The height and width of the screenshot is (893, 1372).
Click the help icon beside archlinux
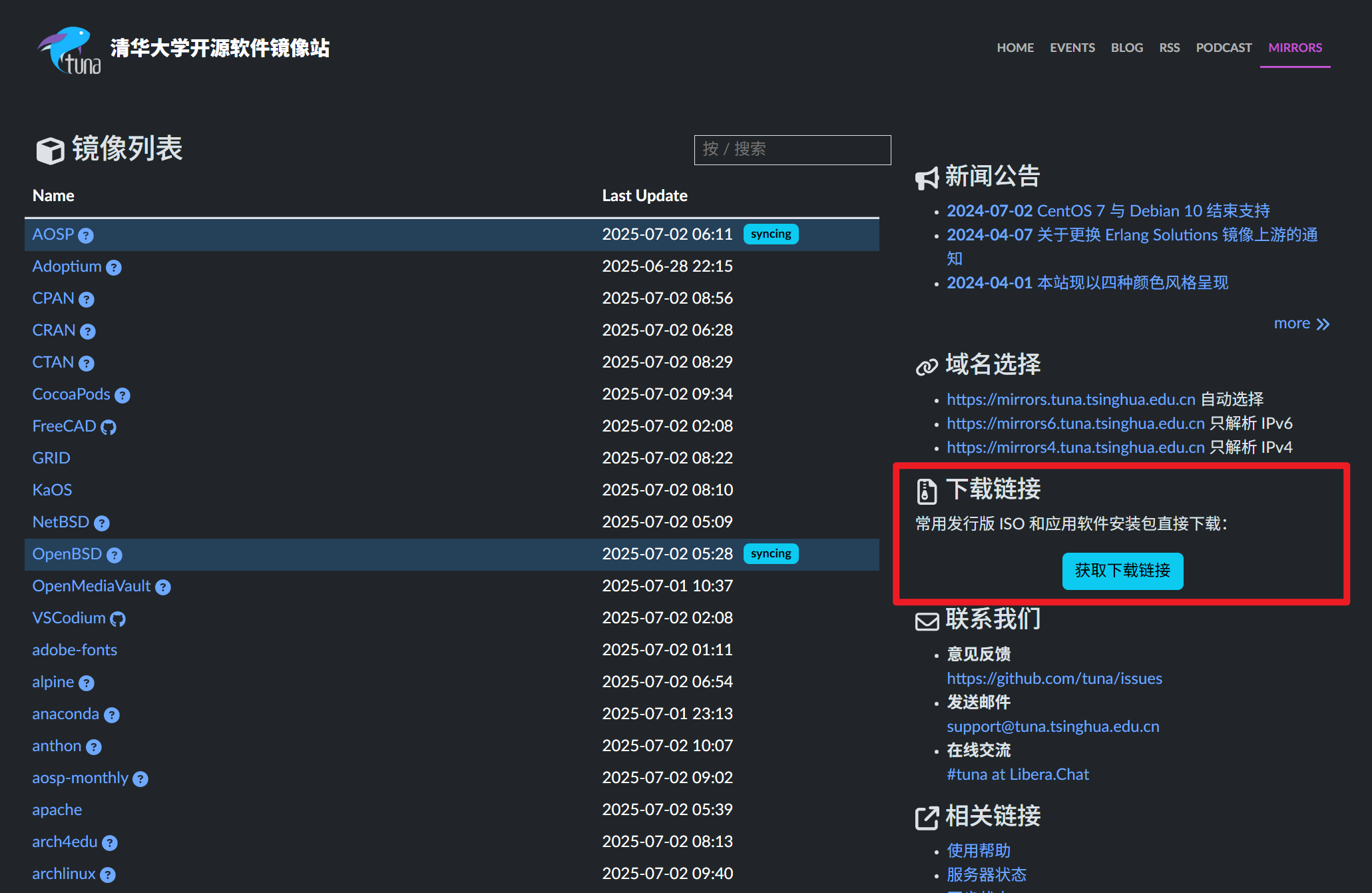click(108, 875)
